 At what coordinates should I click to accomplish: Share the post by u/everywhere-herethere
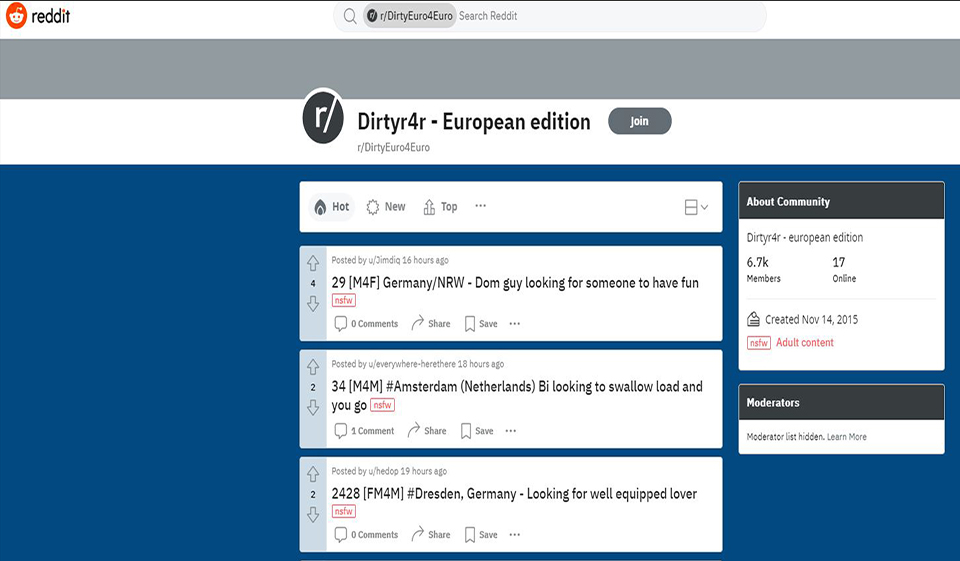427,431
